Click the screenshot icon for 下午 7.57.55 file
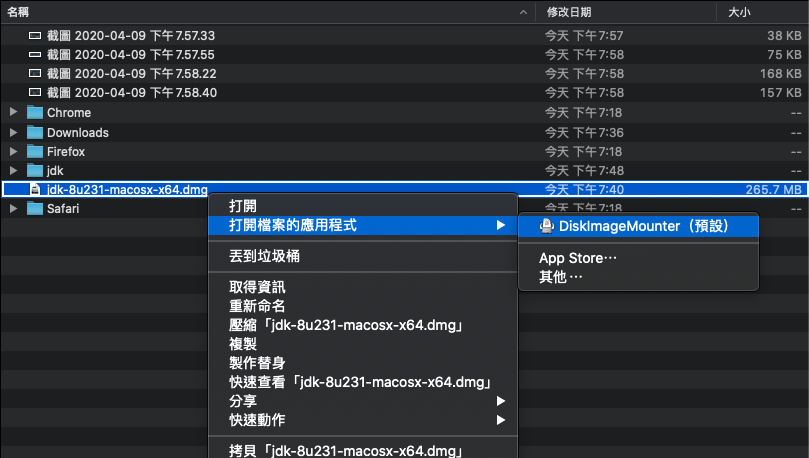The image size is (809, 458). click(x=35, y=55)
